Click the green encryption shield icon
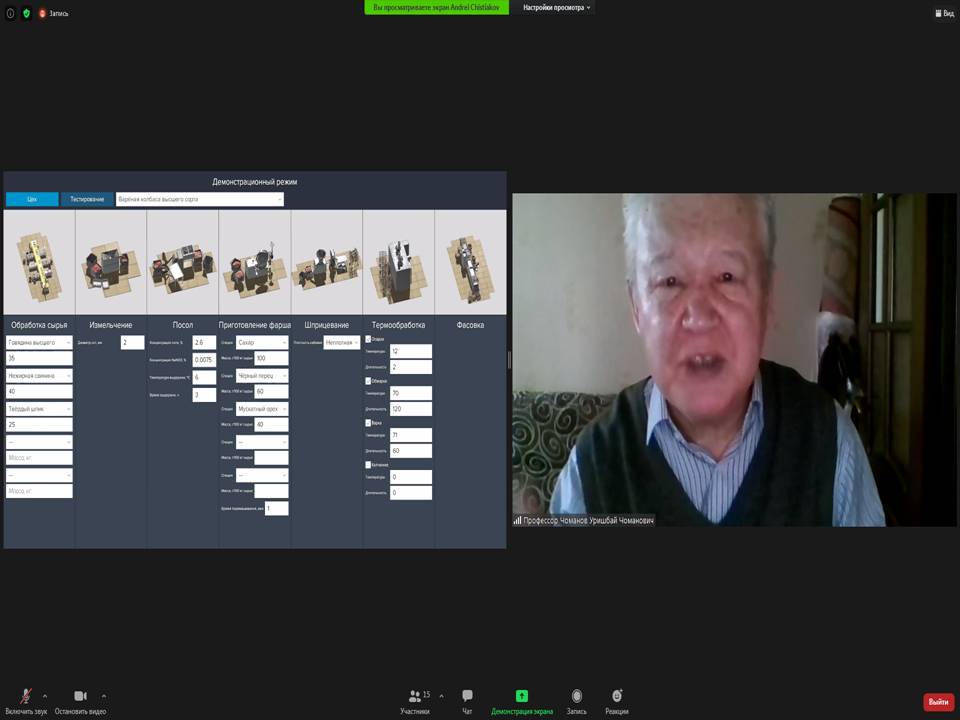The height and width of the screenshot is (720, 960). 27,13
